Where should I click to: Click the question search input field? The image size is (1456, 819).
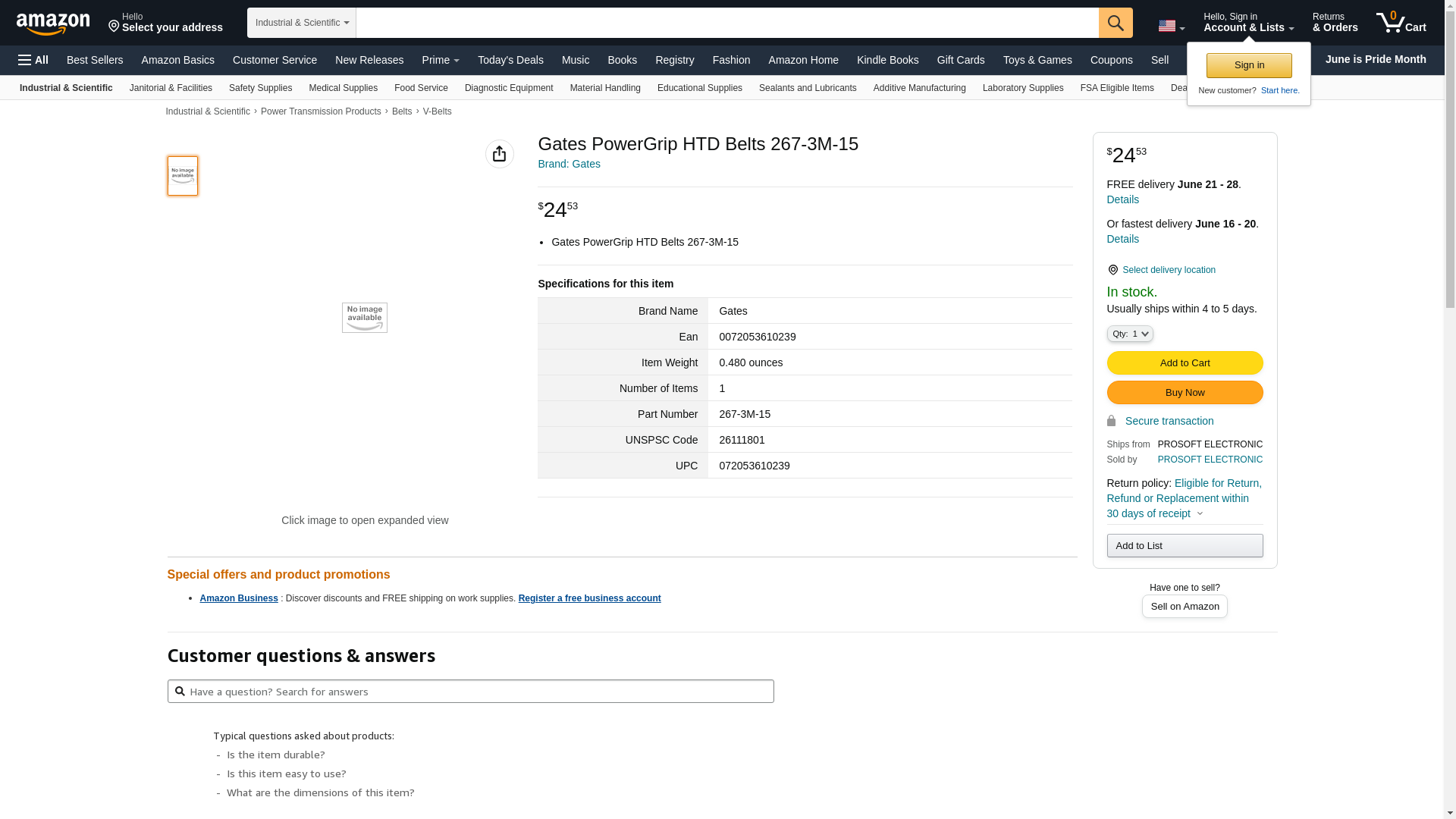(470, 692)
